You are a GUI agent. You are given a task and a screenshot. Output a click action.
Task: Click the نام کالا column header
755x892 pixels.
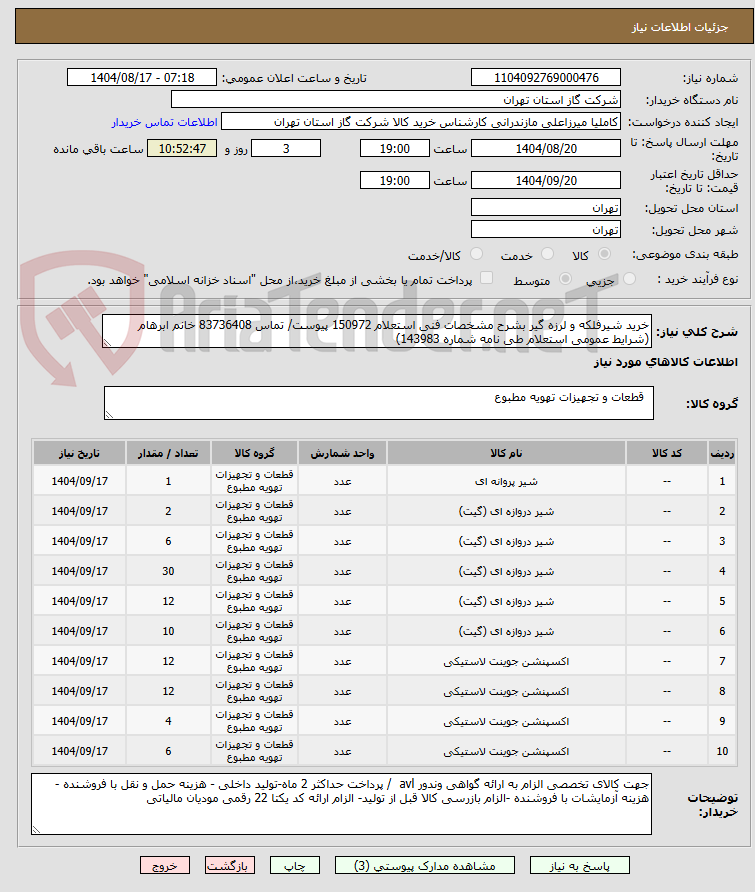pyautogui.click(x=506, y=453)
